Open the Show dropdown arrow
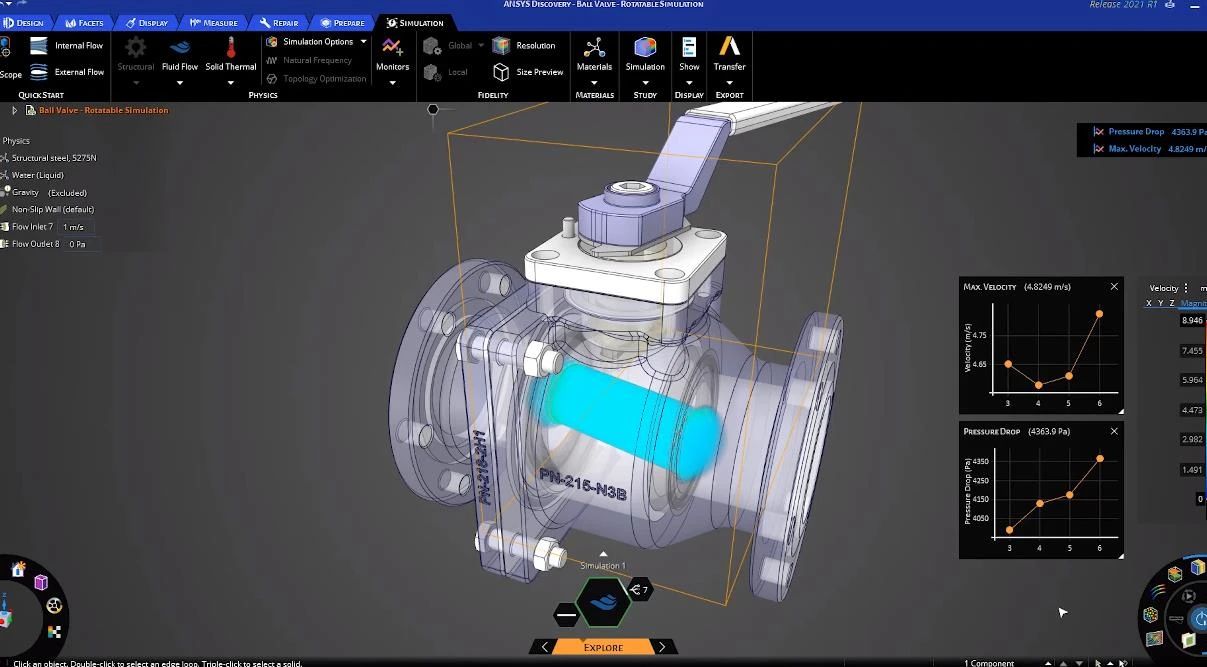 pyautogui.click(x=689, y=83)
